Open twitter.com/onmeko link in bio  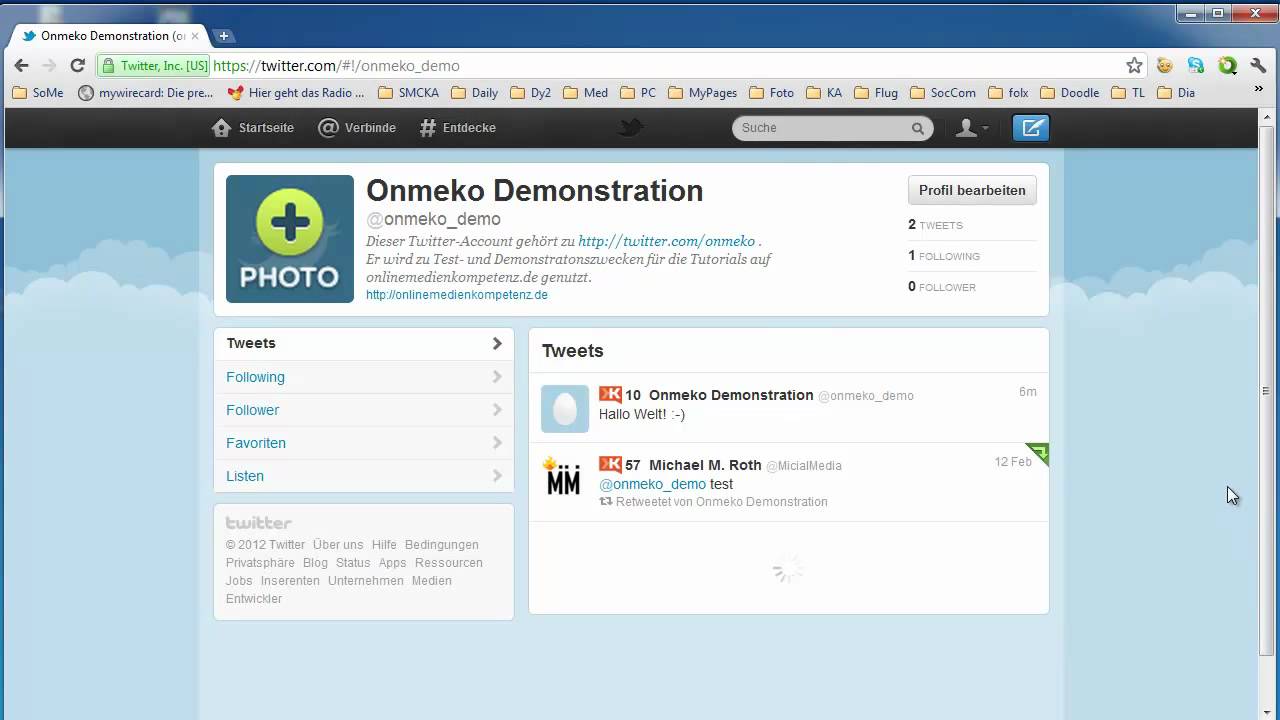[x=666, y=241]
